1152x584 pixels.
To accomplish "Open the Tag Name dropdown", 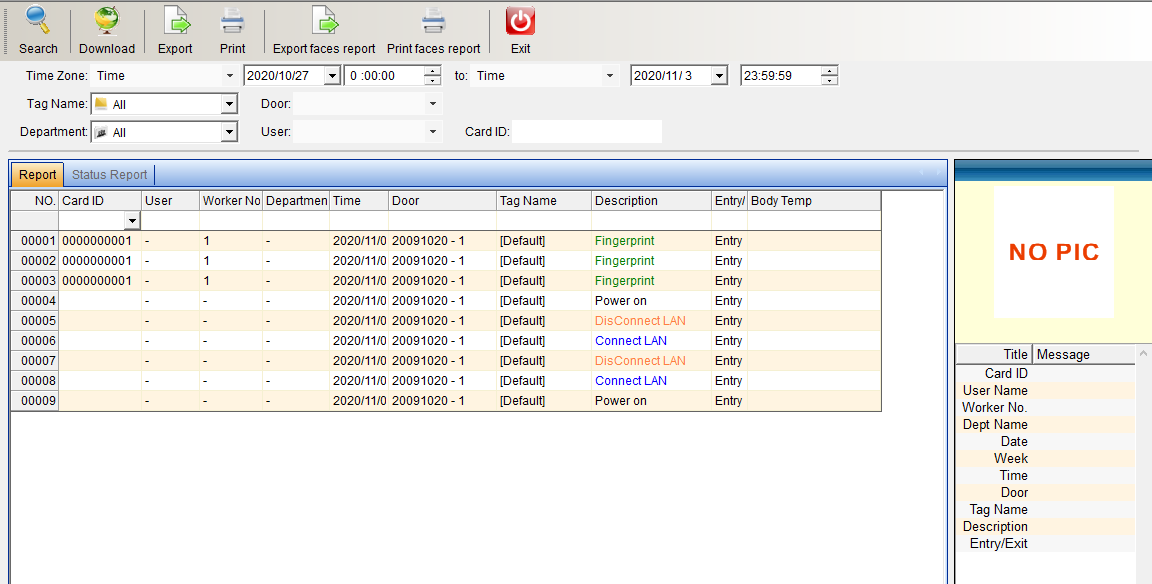I will pyautogui.click(x=229, y=104).
